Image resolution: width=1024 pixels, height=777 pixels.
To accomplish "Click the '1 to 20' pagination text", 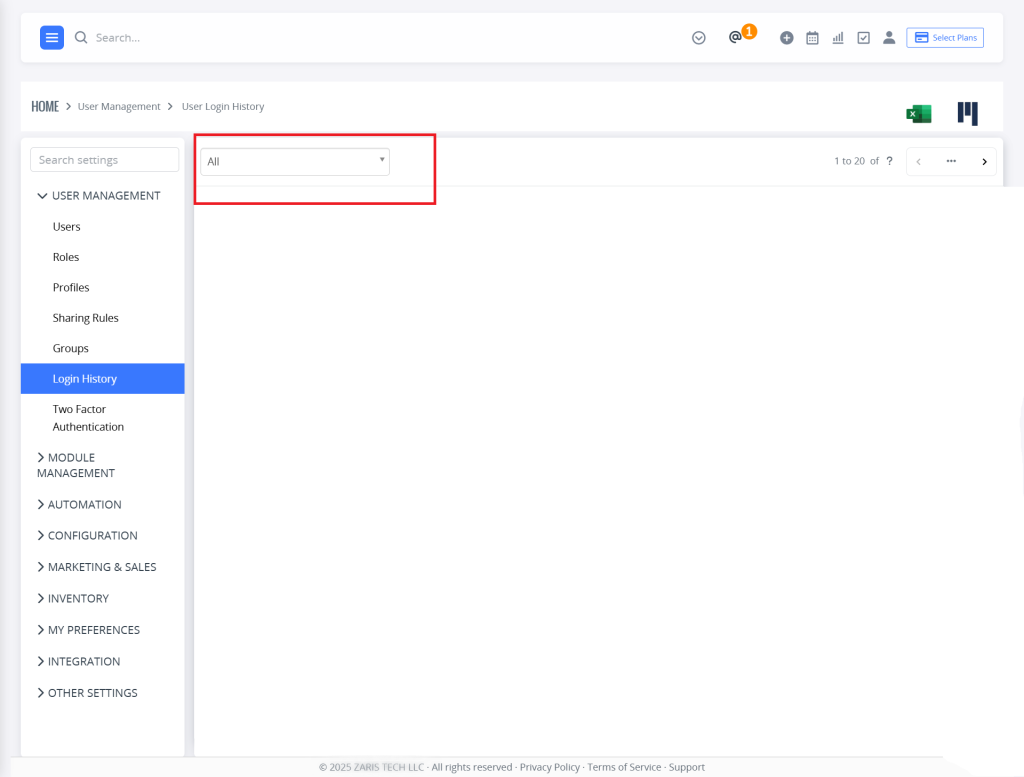I will coord(850,161).
